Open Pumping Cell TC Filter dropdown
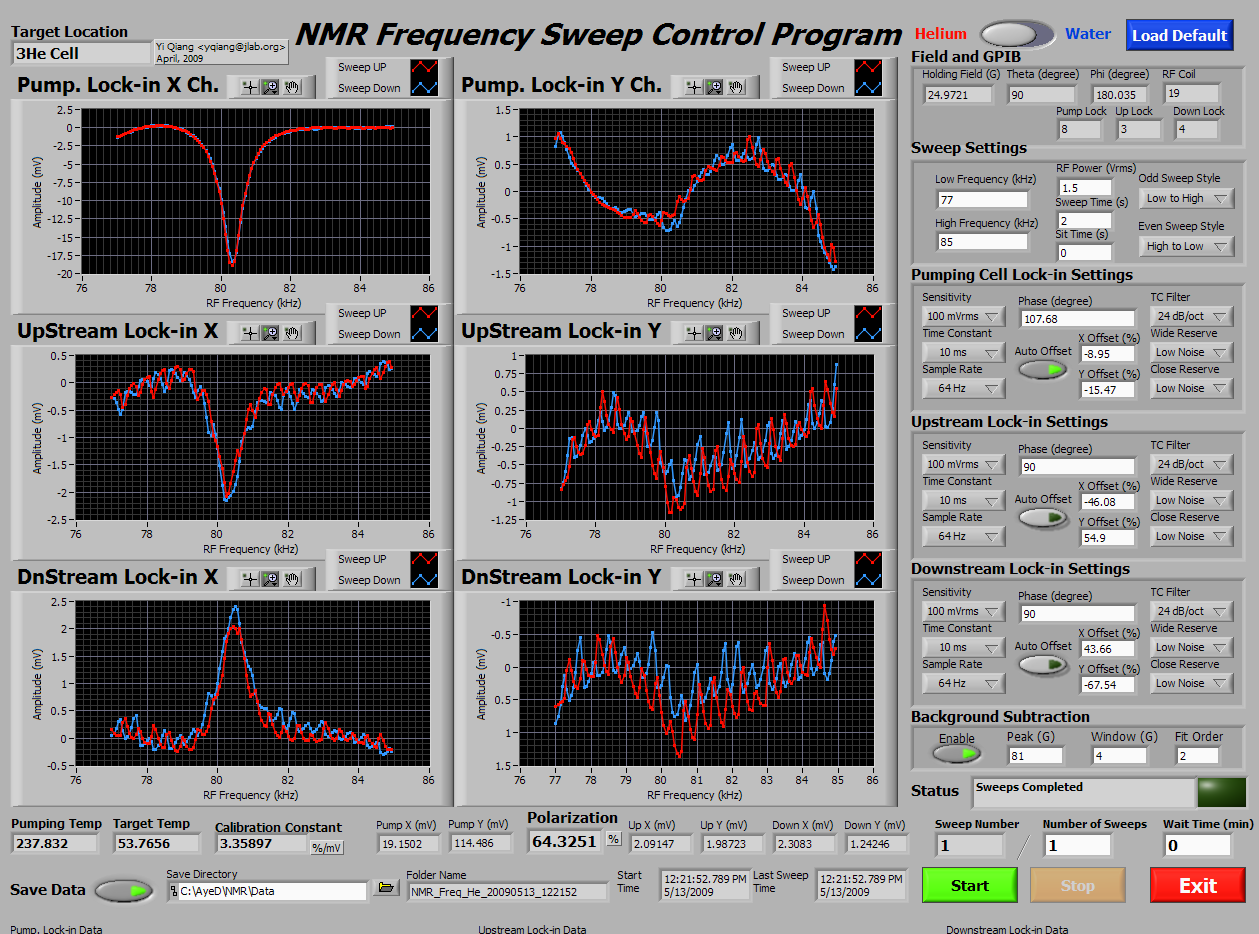1259x934 pixels. pyautogui.click(x=1193, y=316)
